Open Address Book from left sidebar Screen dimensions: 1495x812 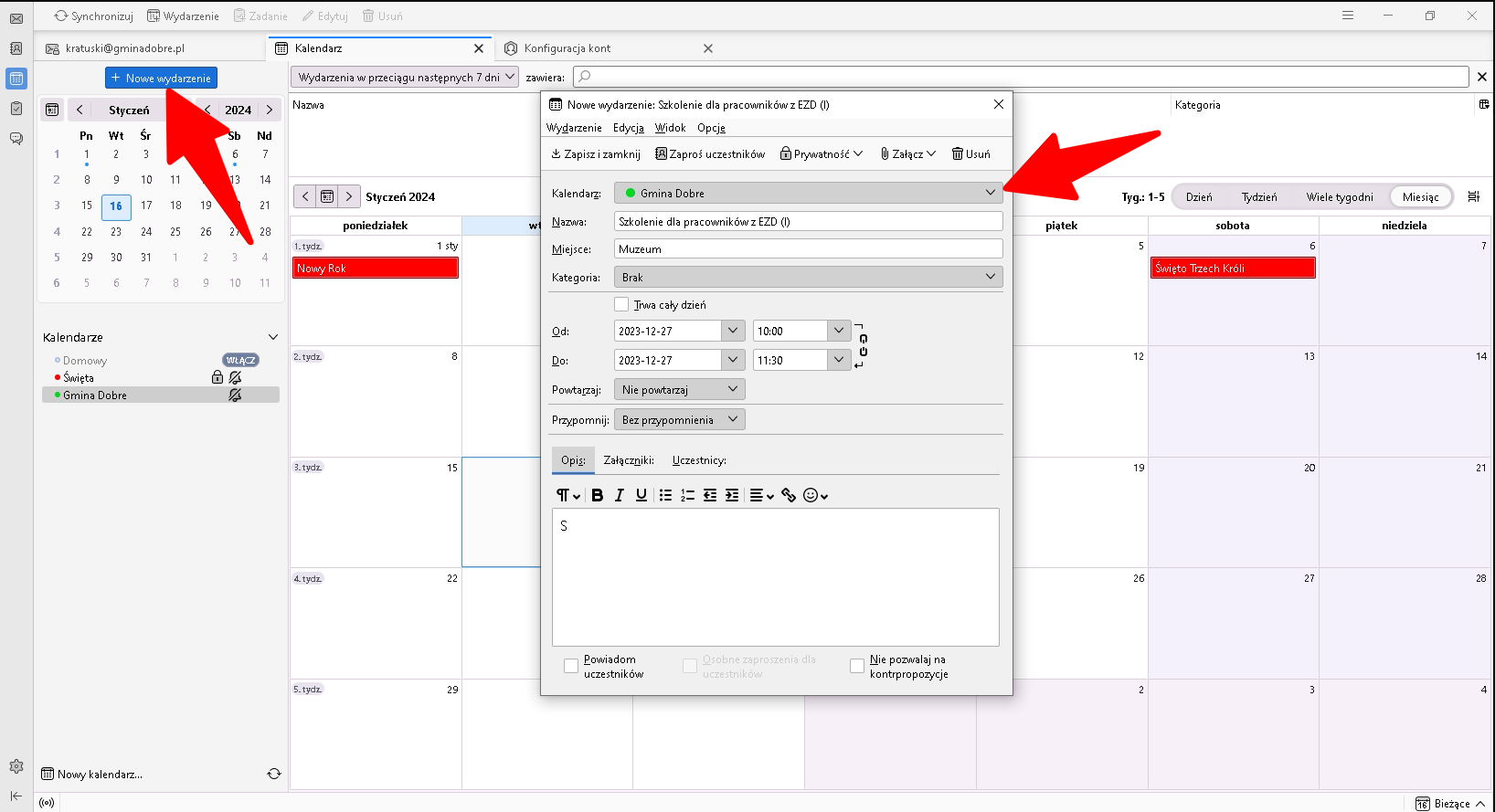[x=16, y=48]
